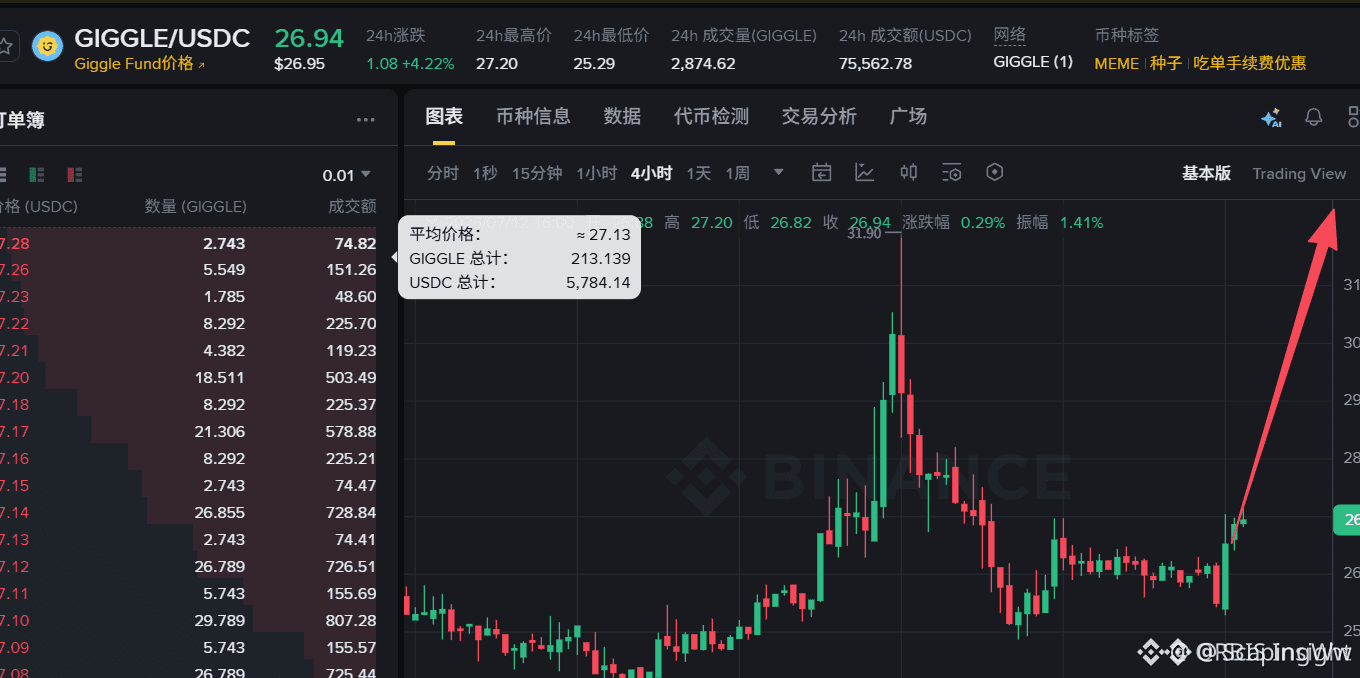The height and width of the screenshot is (678, 1360).
Task: Select order row with amount 728.84
Action: (188, 513)
